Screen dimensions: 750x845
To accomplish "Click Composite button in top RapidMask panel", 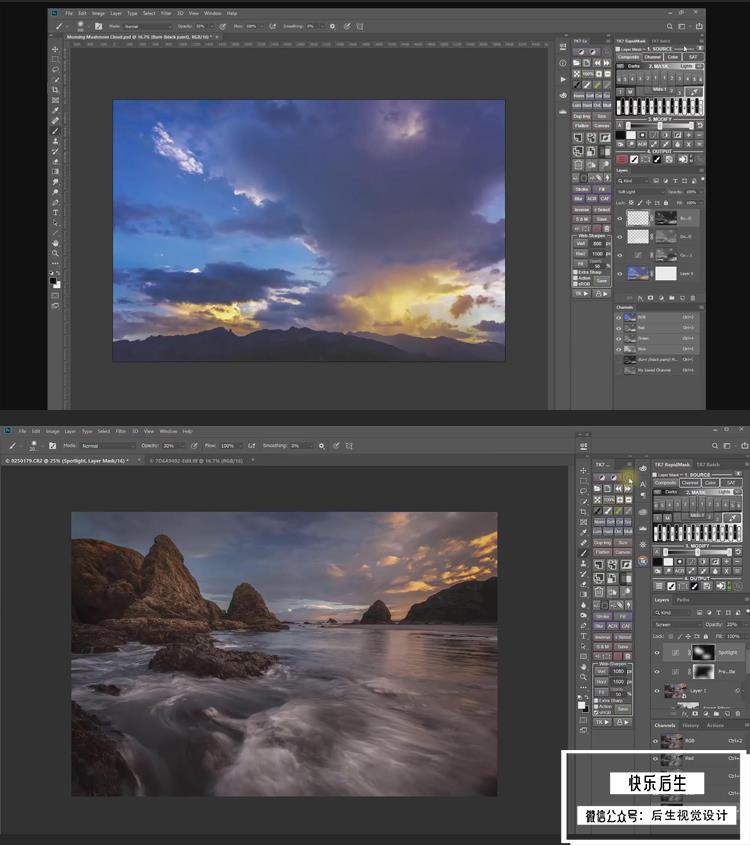I will [628, 57].
